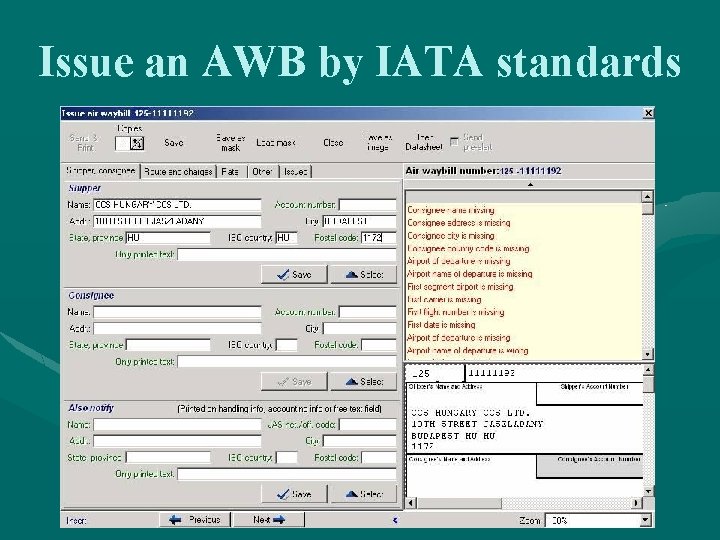
Task: Click the Shipper Account number field
Action: (367, 205)
